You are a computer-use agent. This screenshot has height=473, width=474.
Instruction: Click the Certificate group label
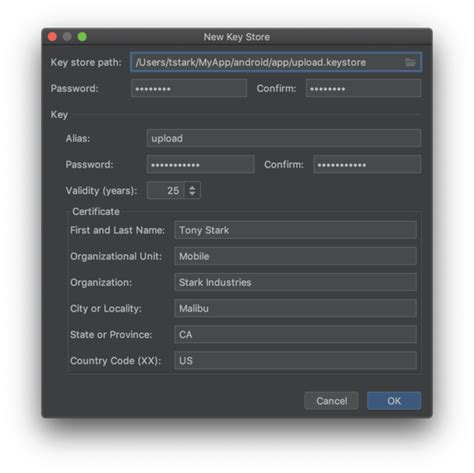[96, 211]
